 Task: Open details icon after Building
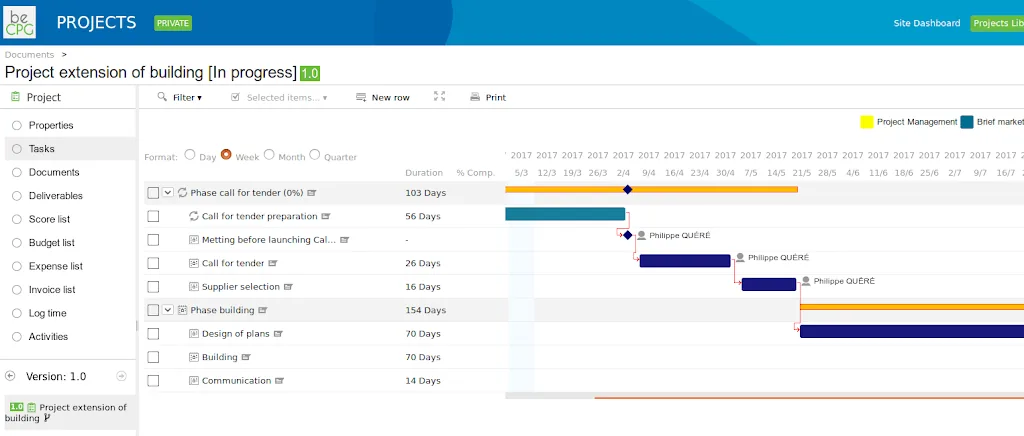246,357
